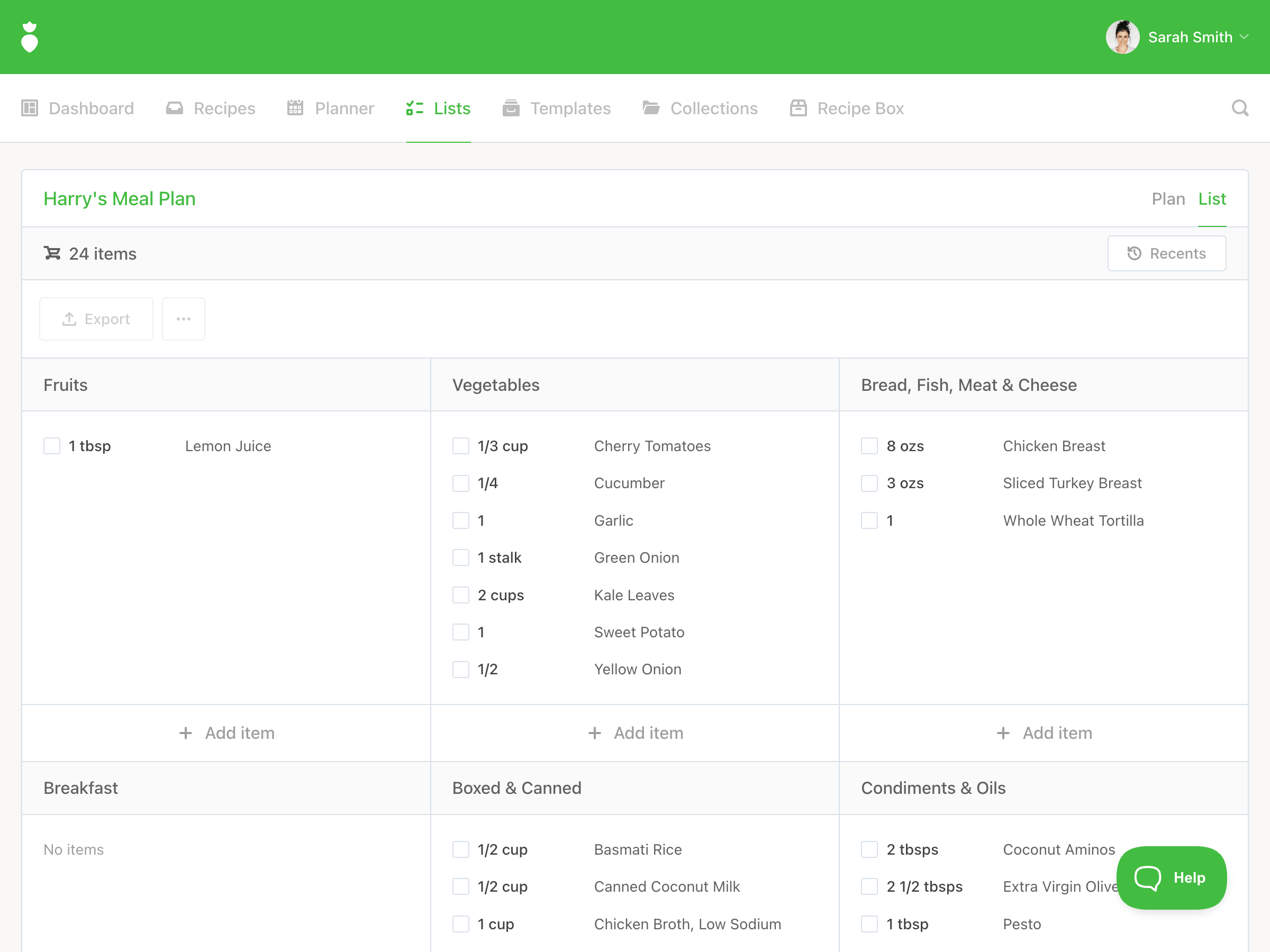Open Harry's Meal Plan title link

[120, 198]
